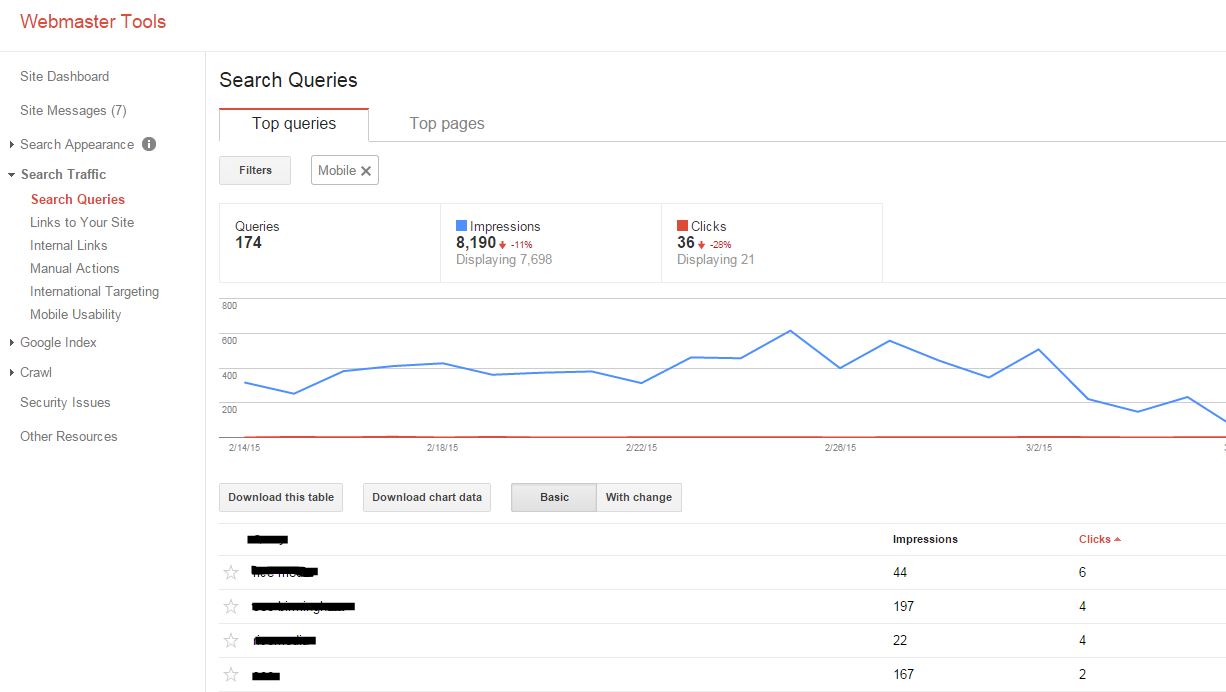This screenshot has width=1226, height=692.
Task: Sort by the Clicks column arrow
Action: tap(1117, 540)
